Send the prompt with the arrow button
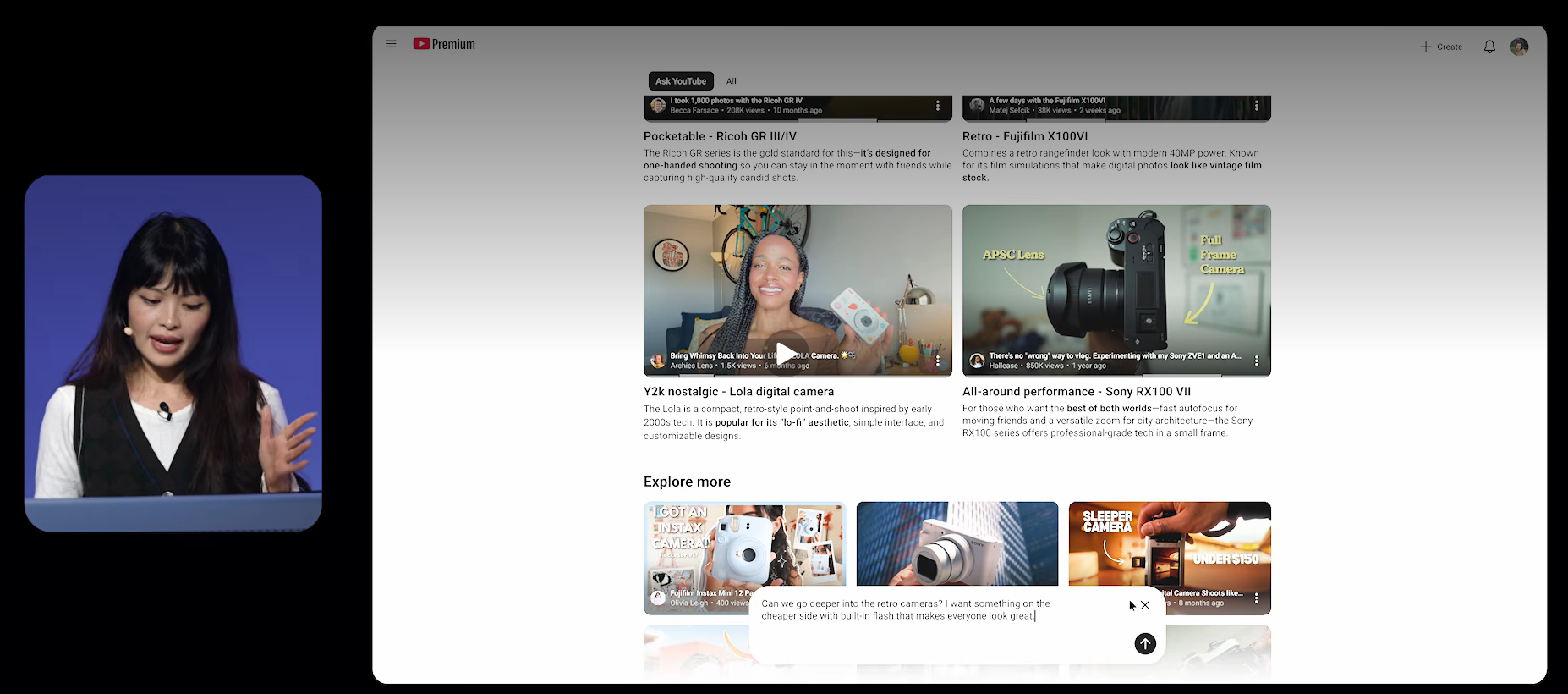The image size is (1568, 694). (x=1145, y=644)
